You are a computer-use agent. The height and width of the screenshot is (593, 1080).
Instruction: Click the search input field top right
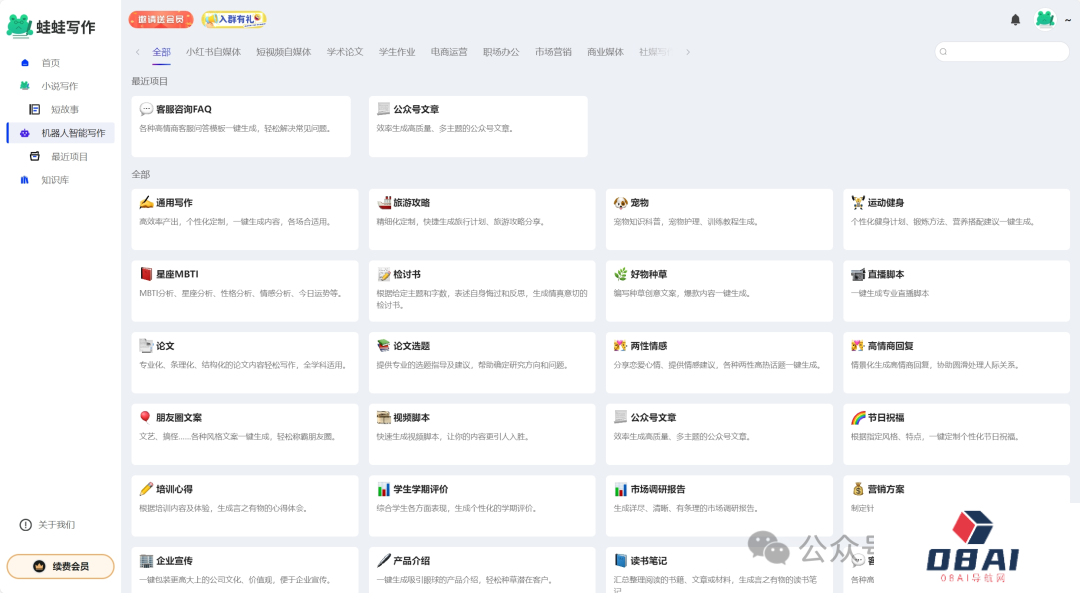1000,51
